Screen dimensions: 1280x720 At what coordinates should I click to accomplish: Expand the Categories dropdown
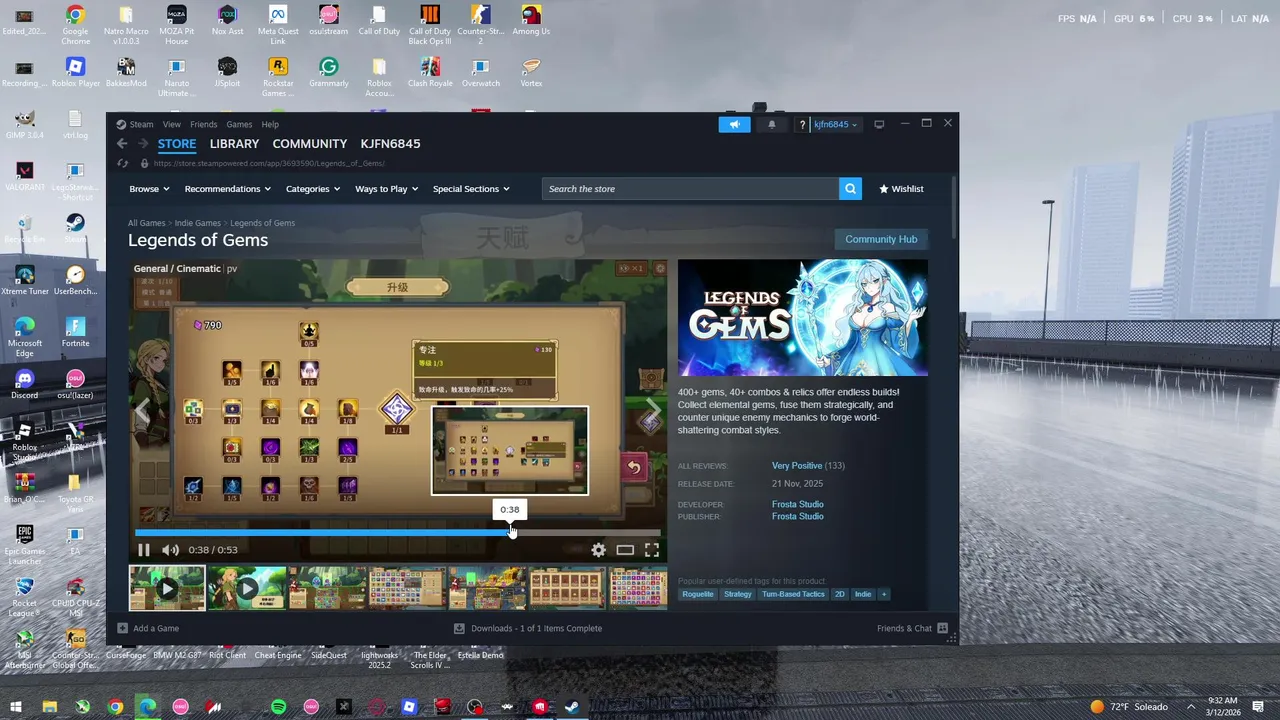(x=313, y=189)
